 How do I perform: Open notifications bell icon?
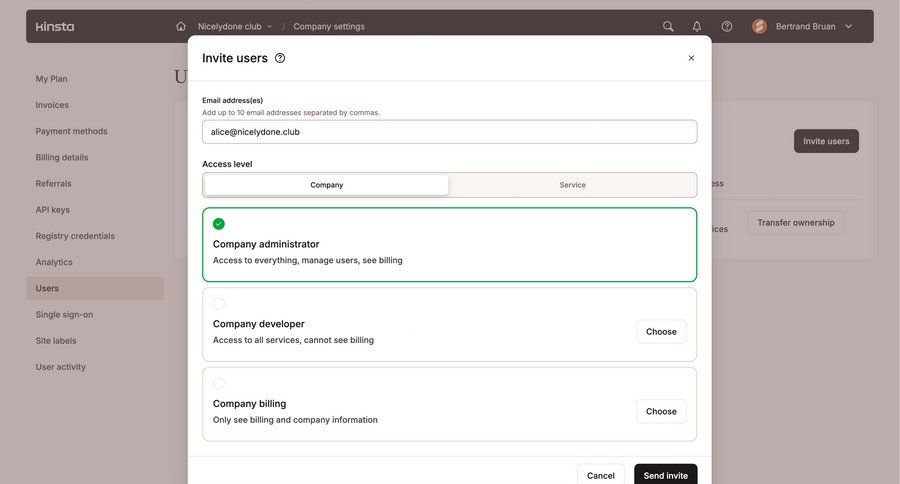click(x=697, y=26)
